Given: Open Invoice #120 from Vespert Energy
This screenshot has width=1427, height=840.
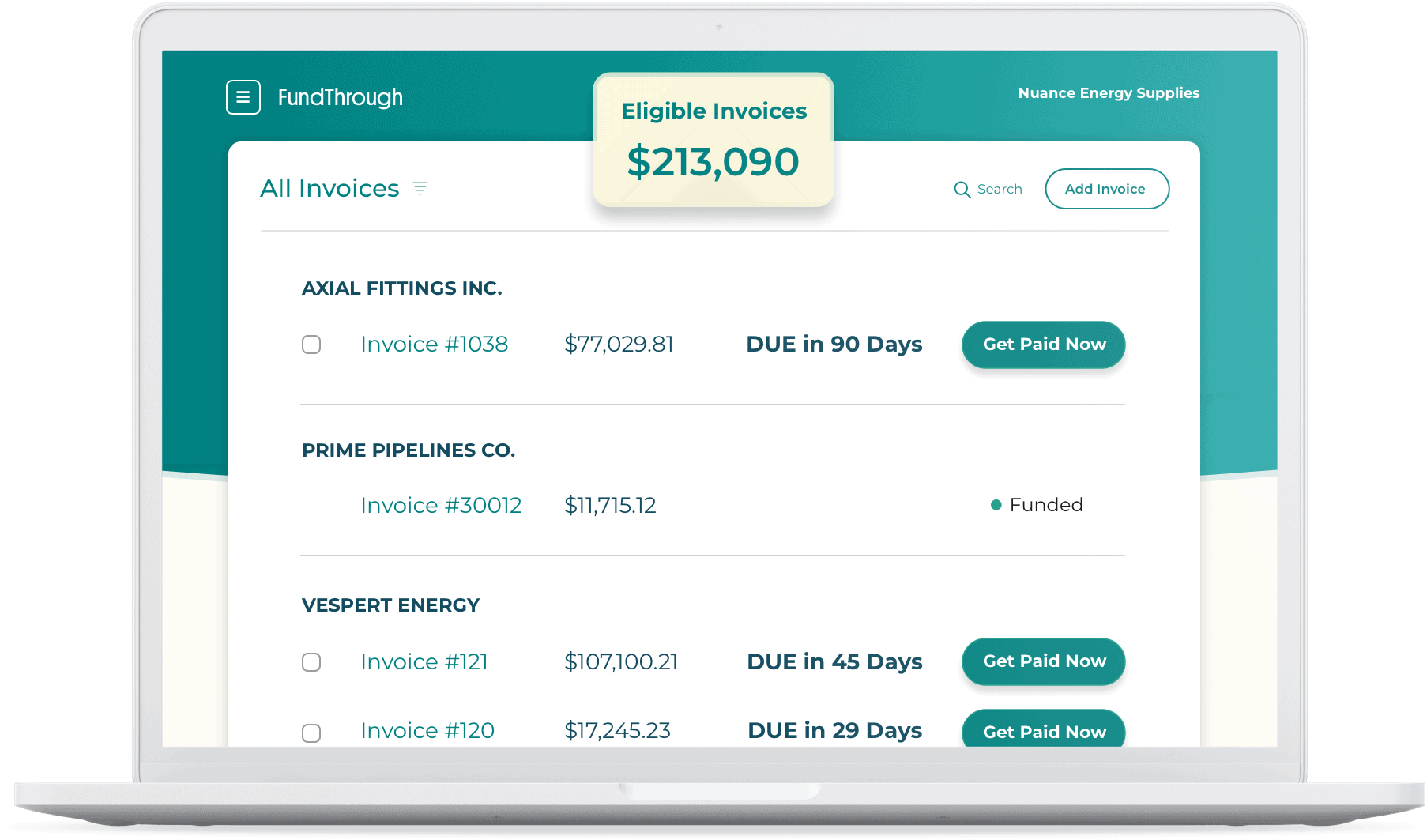Looking at the screenshot, I should point(427,731).
